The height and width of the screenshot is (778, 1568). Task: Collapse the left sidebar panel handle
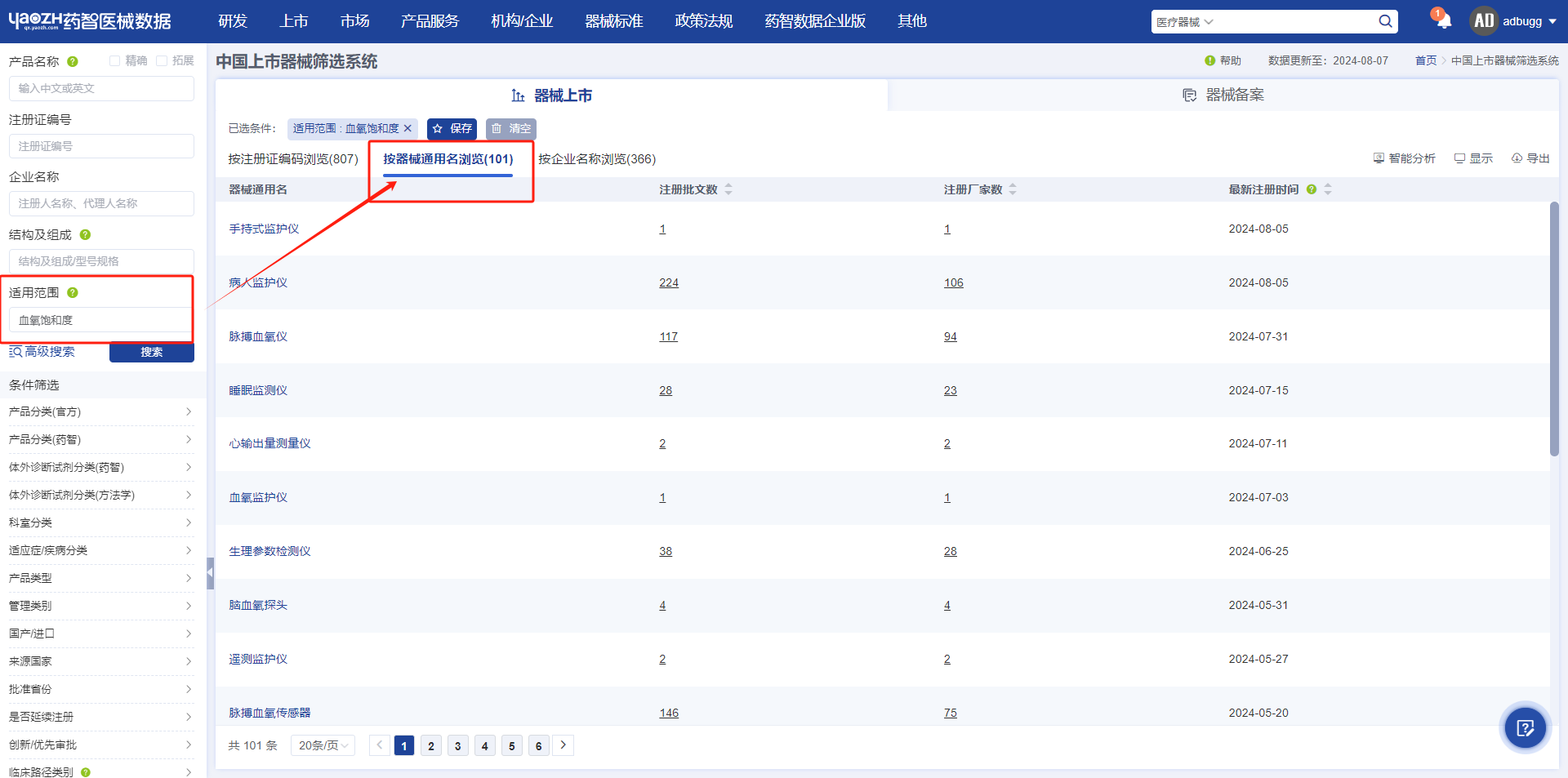(x=210, y=572)
